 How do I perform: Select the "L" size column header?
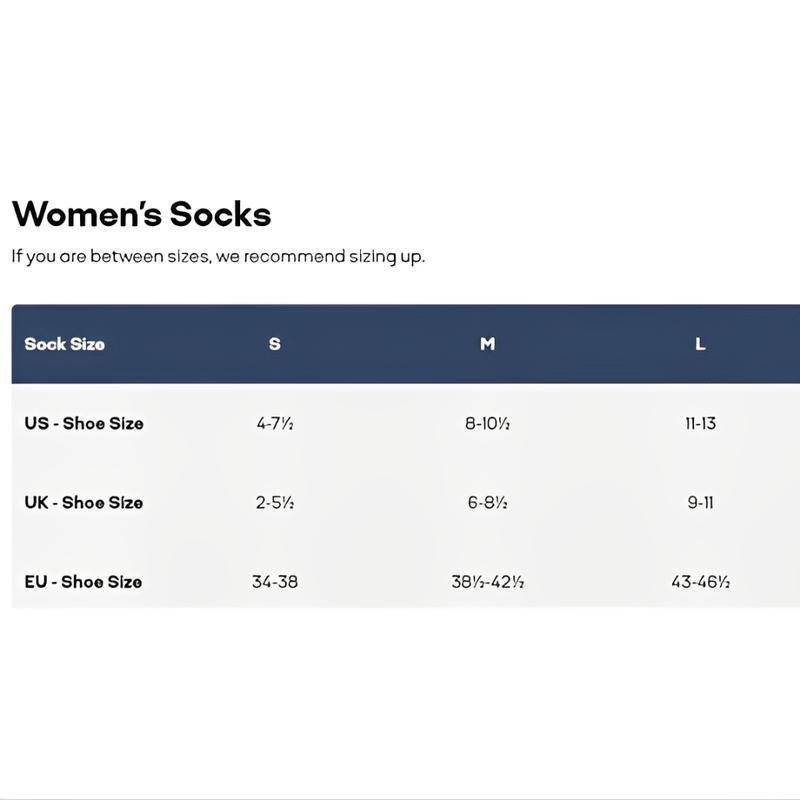point(700,344)
